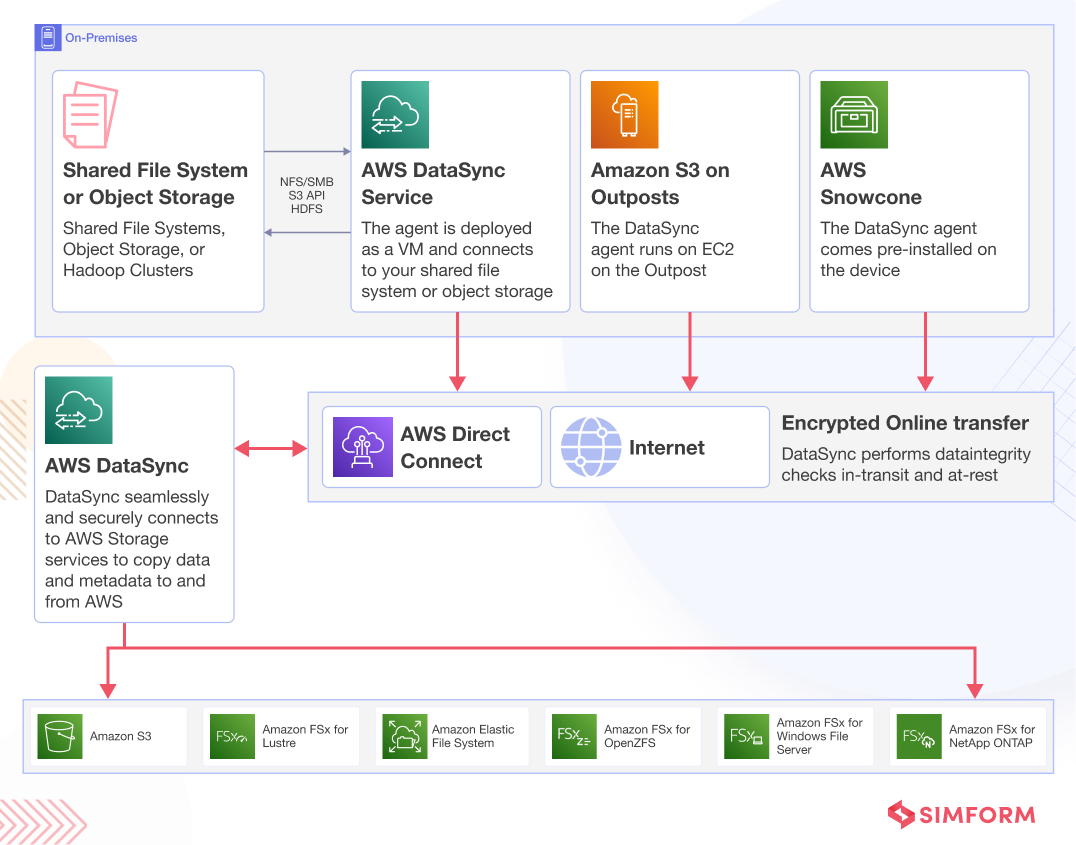Click the Hadoop Clusters description text
Screen dimensions: 1076x845
144,249
